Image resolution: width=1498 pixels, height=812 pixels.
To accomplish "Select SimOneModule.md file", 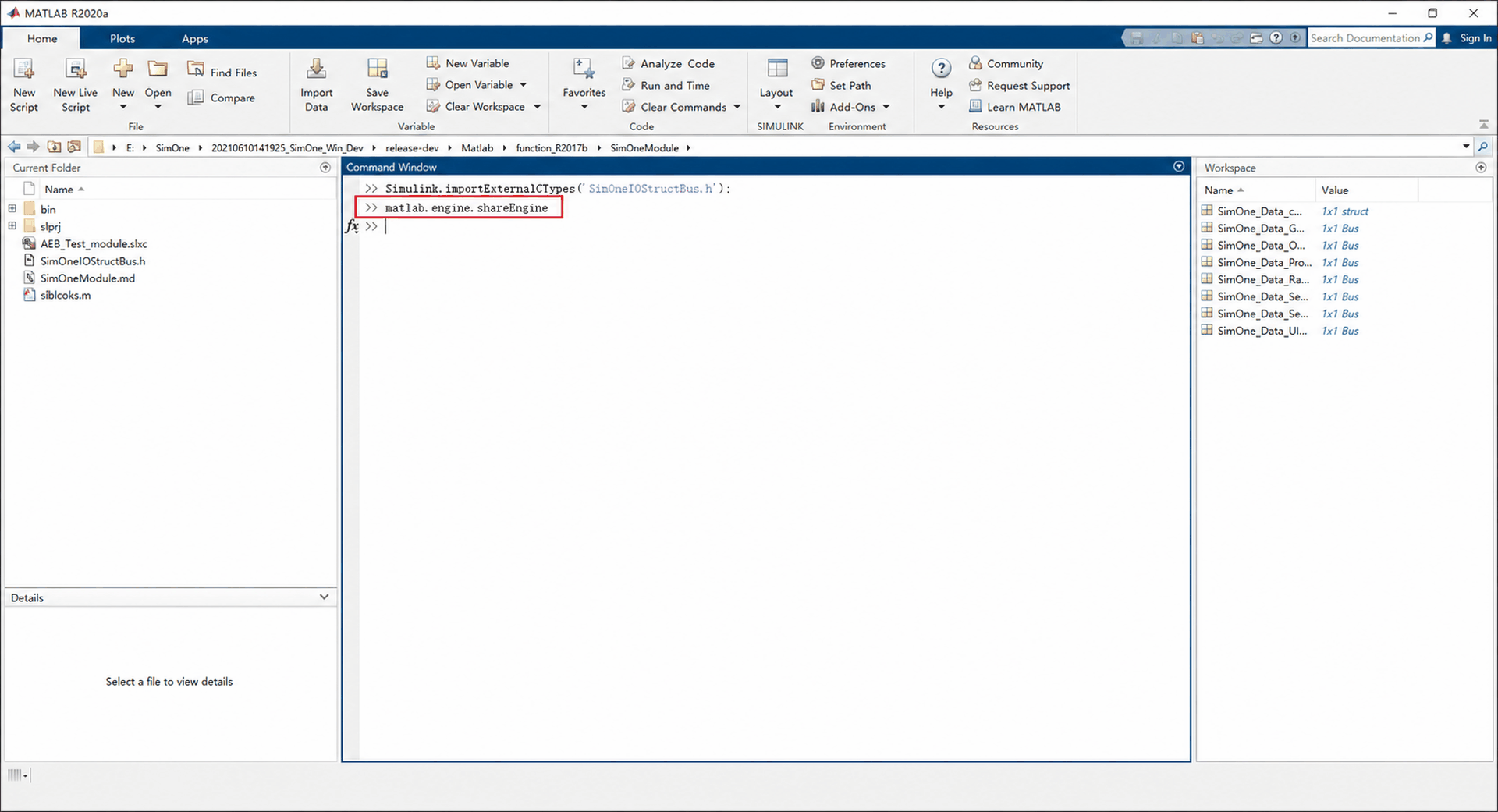I will tap(79, 278).
